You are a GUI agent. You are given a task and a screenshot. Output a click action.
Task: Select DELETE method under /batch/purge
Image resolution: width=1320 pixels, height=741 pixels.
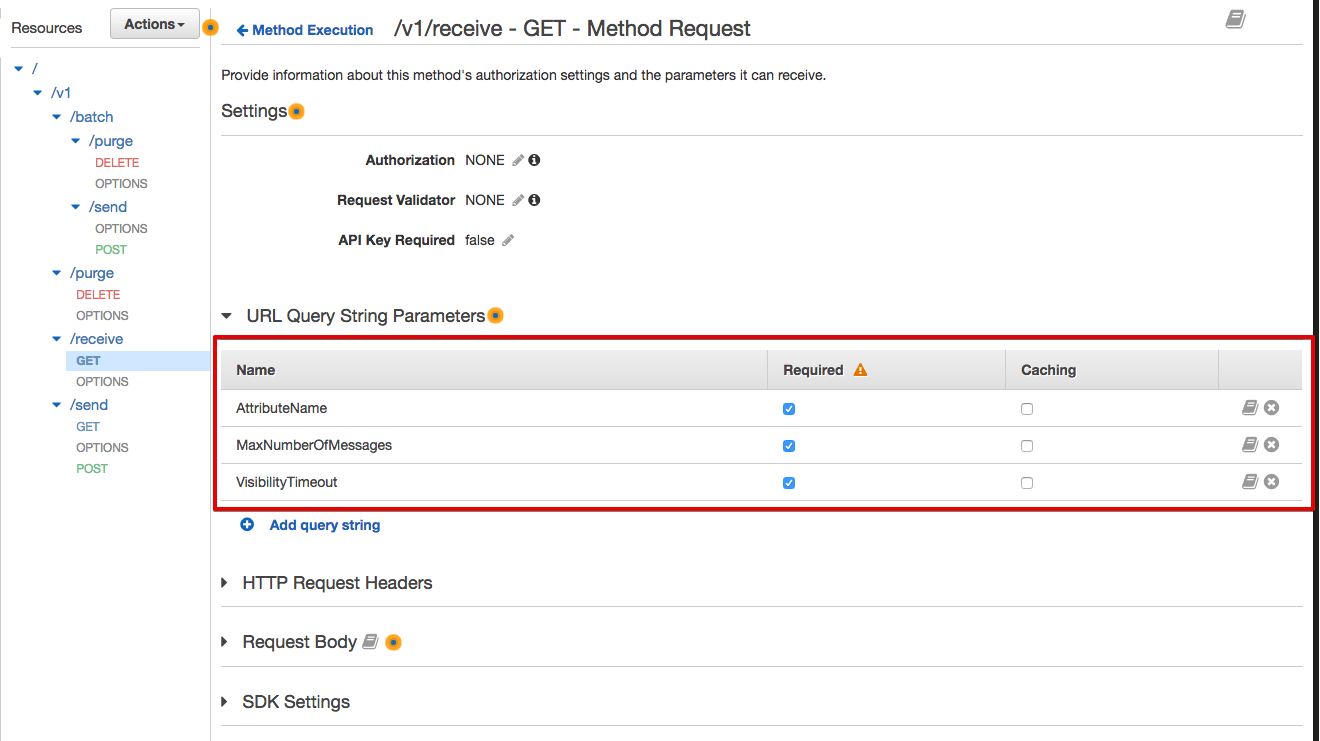[x=117, y=162]
